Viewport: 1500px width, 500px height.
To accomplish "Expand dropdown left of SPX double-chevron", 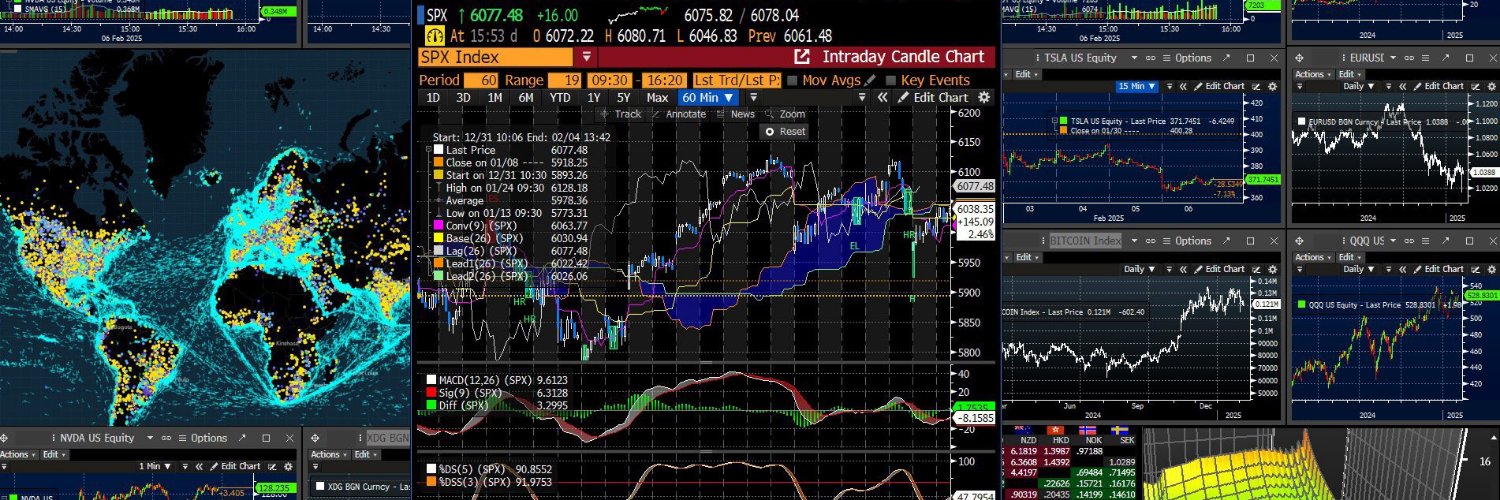I will (862, 97).
